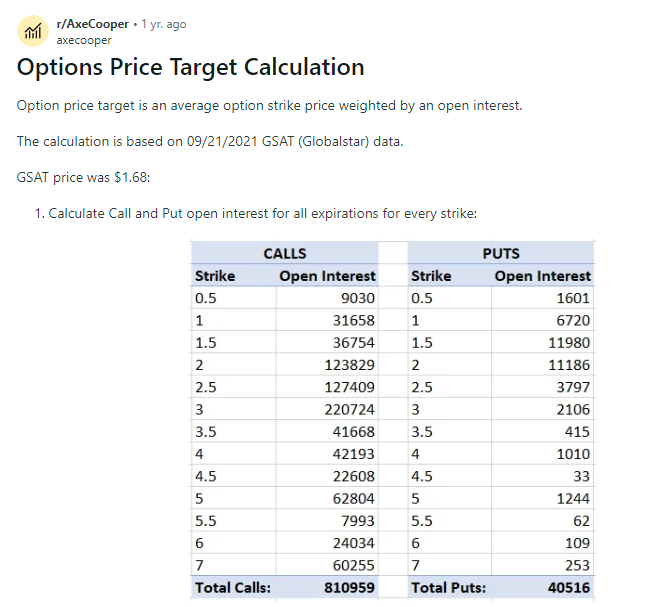Click the r/AxeCooper subreddit avatar icon
Image resolution: width=656 pixels, height=607 pixels.
click(x=33, y=31)
